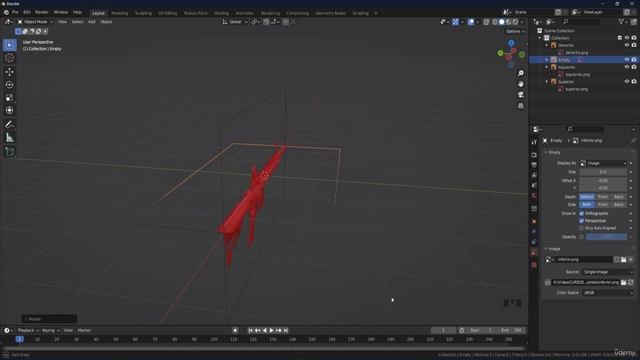
Task: Switch perspective/orthographic with grid icon
Action: [520, 106]
